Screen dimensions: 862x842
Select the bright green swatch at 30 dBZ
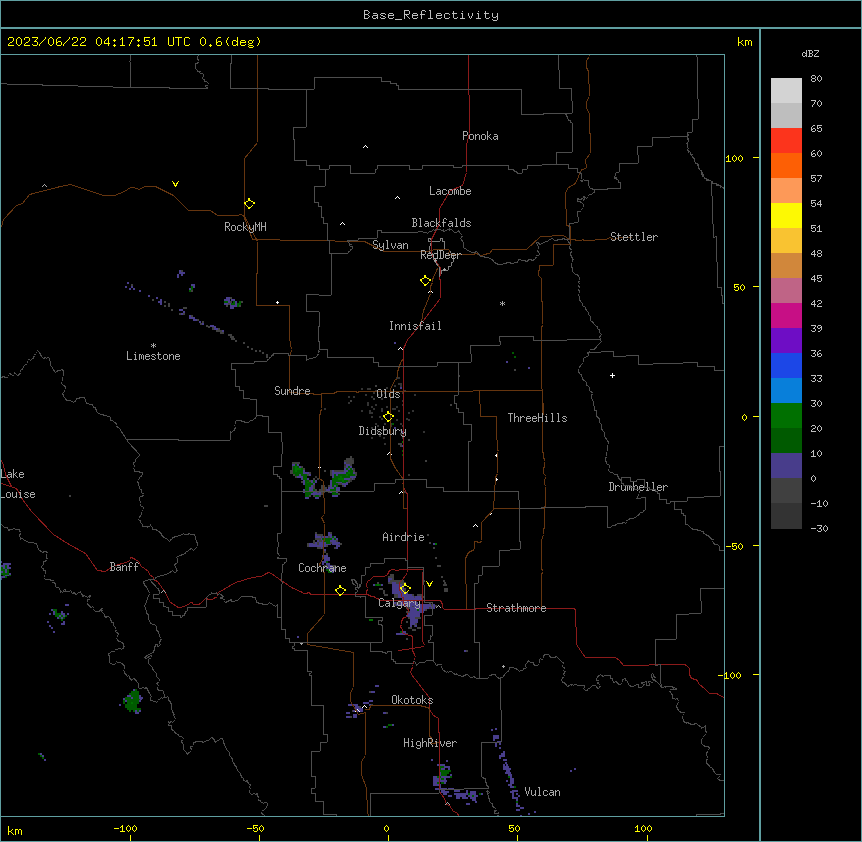[x=786, y=416]
